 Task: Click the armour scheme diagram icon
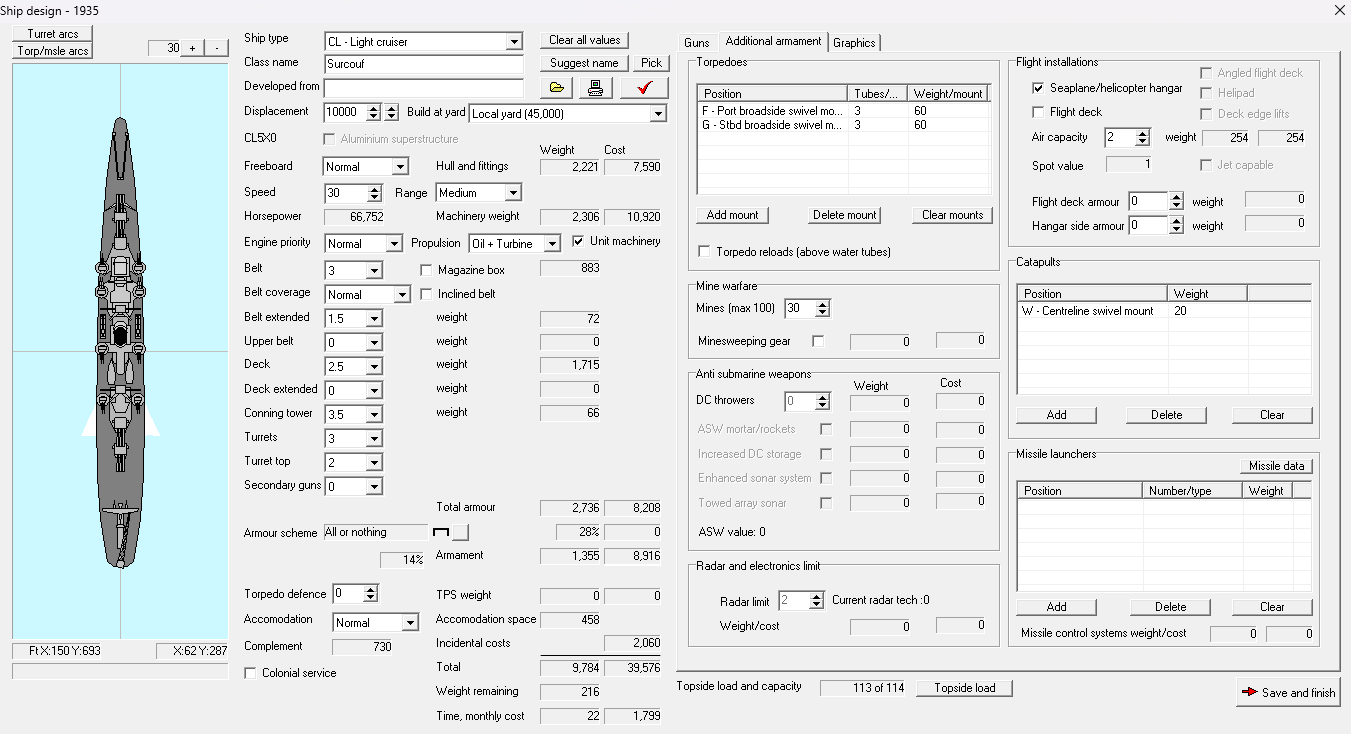(x=440, y=532)
